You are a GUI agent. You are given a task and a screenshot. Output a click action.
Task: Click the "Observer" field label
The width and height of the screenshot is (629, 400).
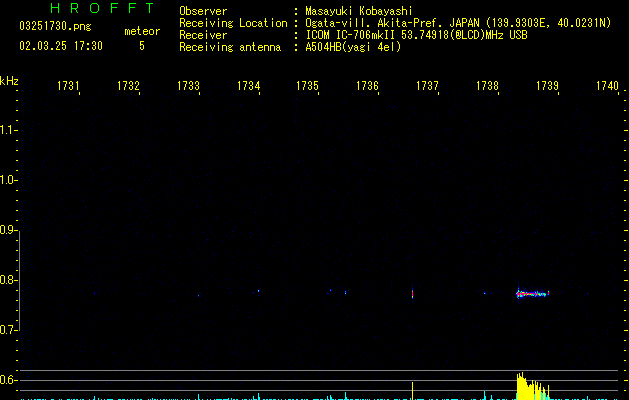click(x=203, y=11)
